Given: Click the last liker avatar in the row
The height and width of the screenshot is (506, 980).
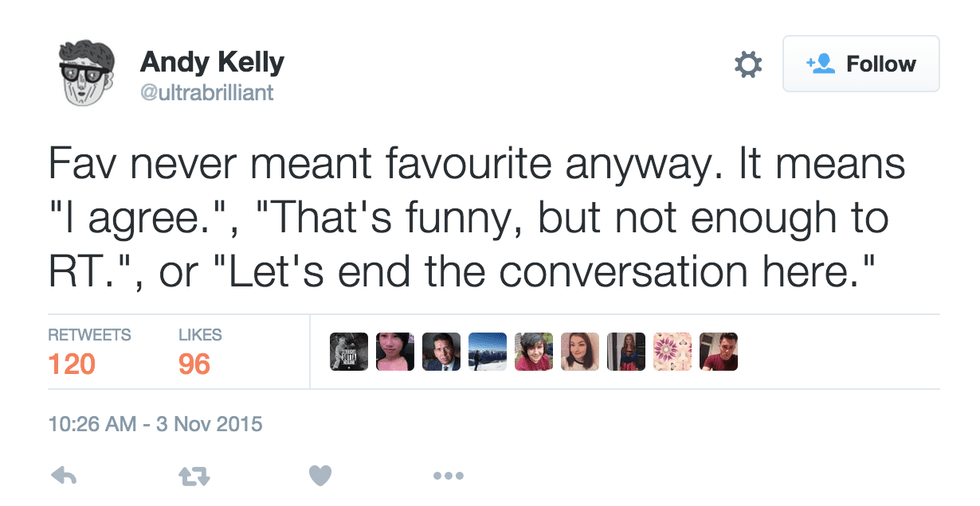Looking at the screenshot, I should point(718,352).
